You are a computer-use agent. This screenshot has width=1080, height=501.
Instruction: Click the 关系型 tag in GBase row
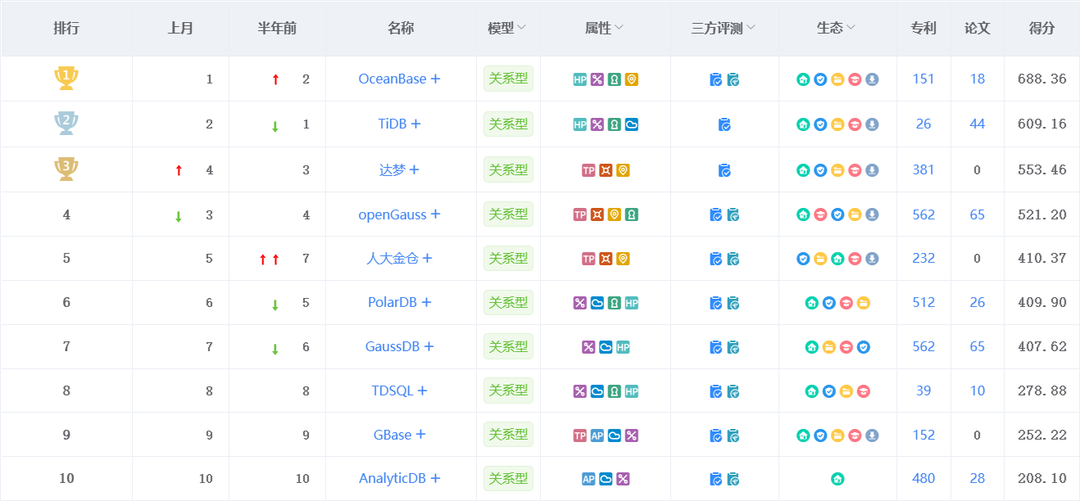click(508, 436)
